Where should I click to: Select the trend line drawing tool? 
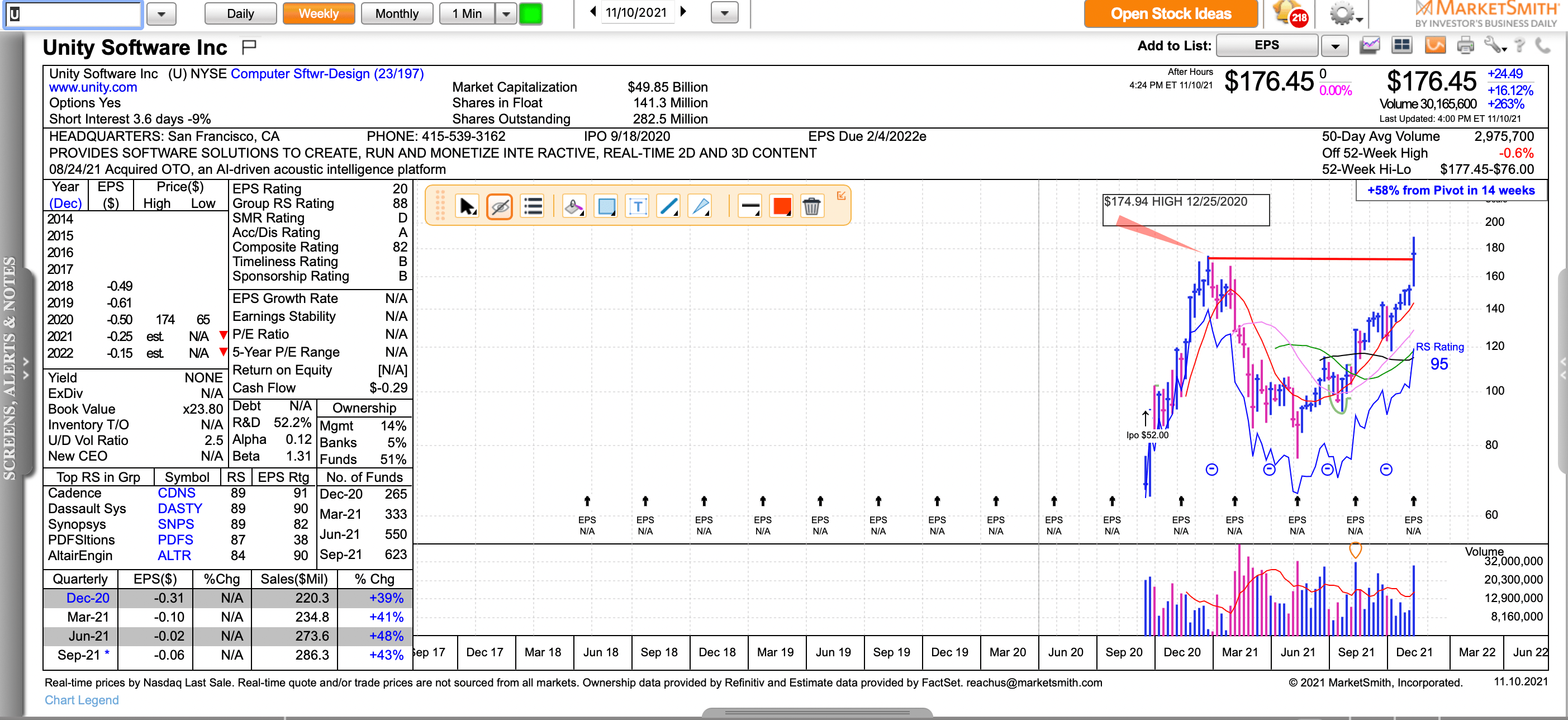[x=669, y=206]
